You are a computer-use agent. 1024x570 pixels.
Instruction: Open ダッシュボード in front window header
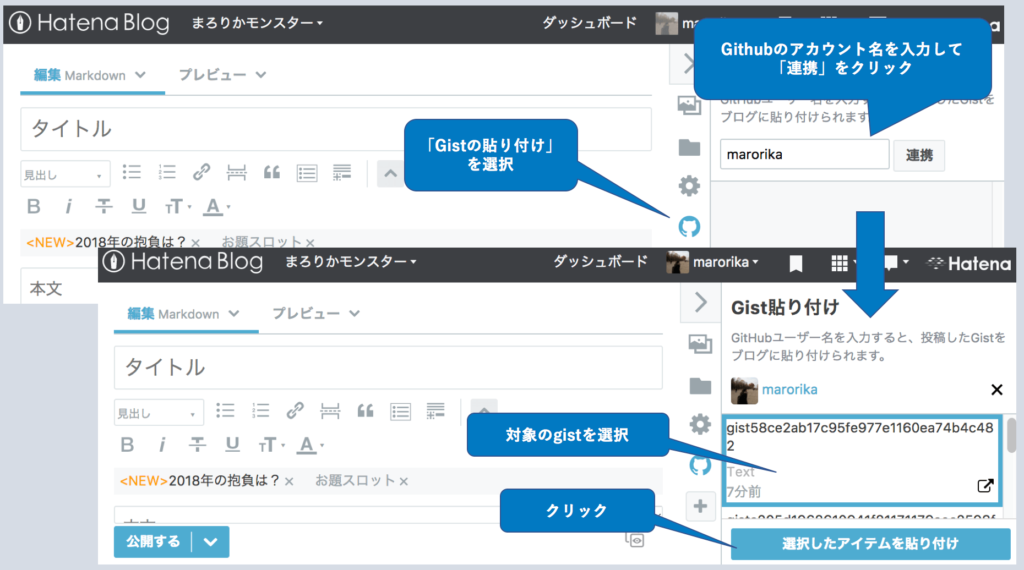click(600, 262)
